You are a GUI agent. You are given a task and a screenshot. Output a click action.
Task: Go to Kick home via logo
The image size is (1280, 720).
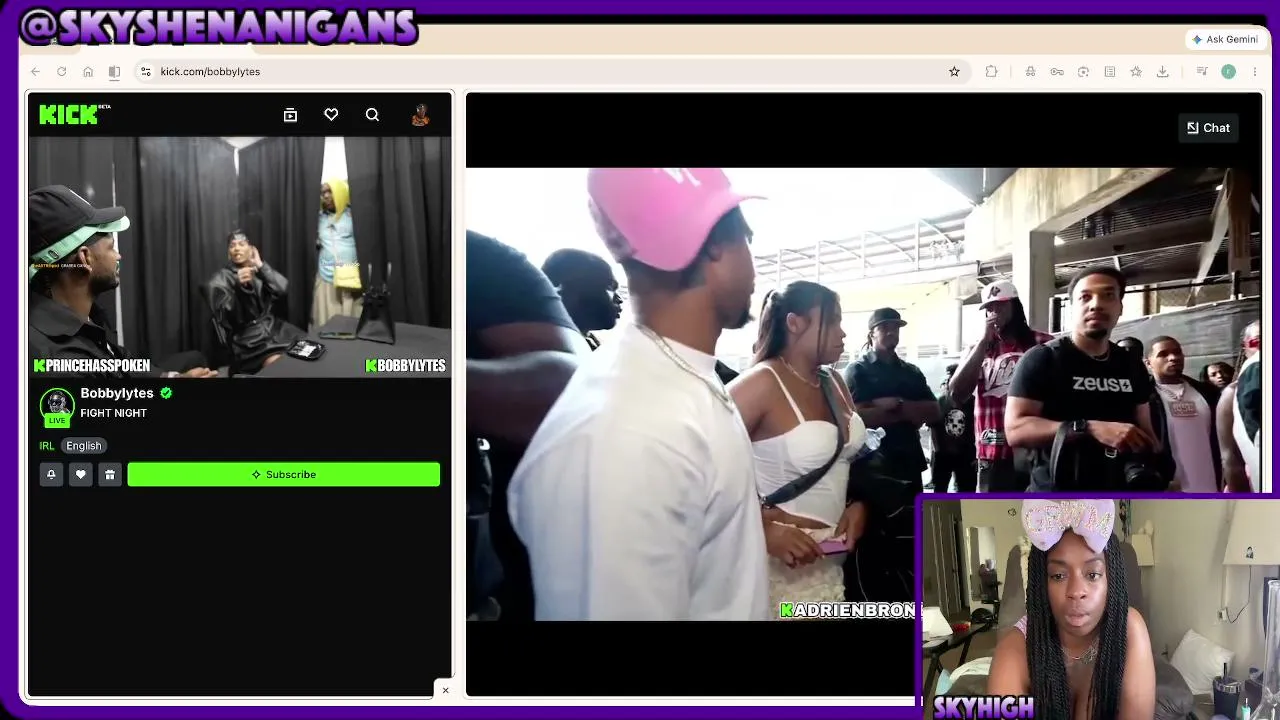pyautogui.click(x=74, y=115)
